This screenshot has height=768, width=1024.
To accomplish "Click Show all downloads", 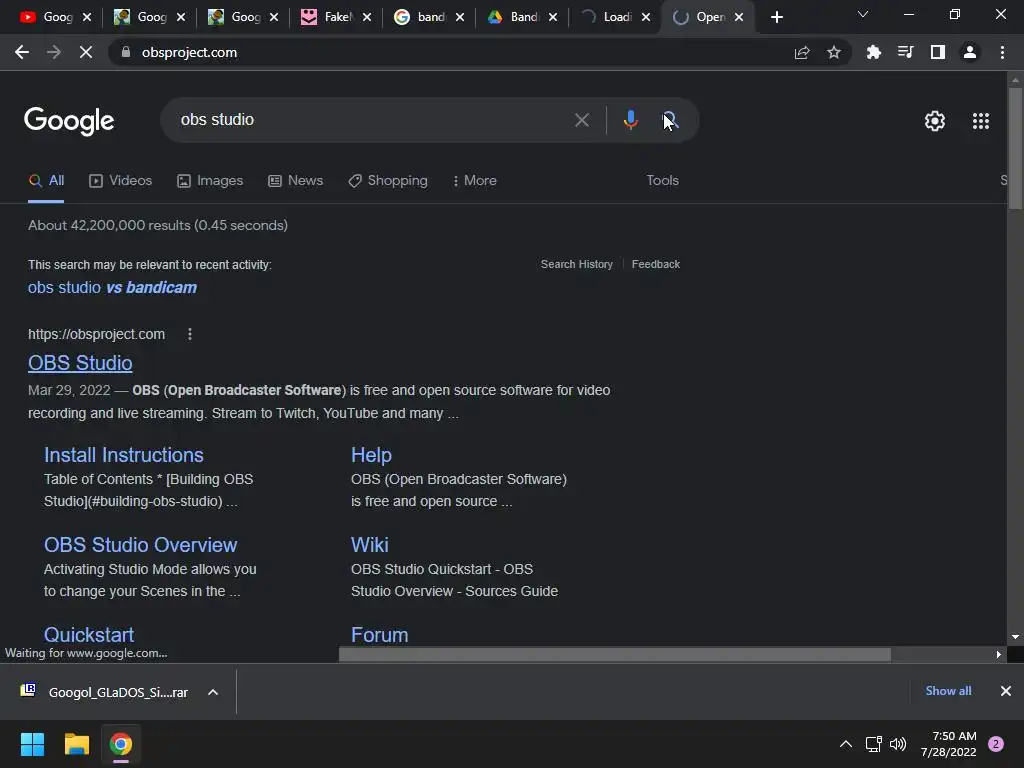I will click(x=948, y=691).
